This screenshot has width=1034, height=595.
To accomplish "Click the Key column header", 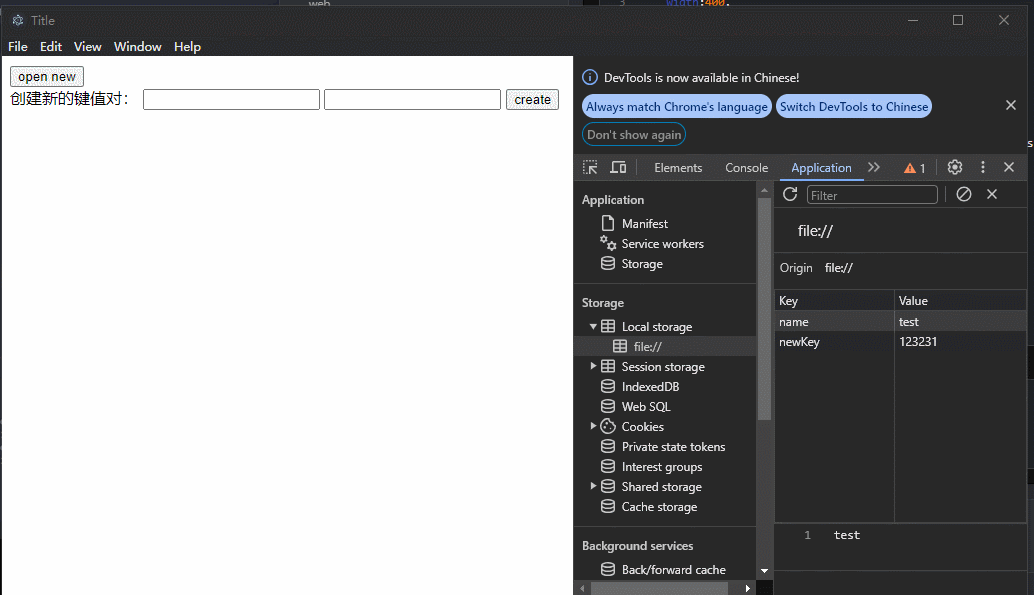I will click(834, 301).
